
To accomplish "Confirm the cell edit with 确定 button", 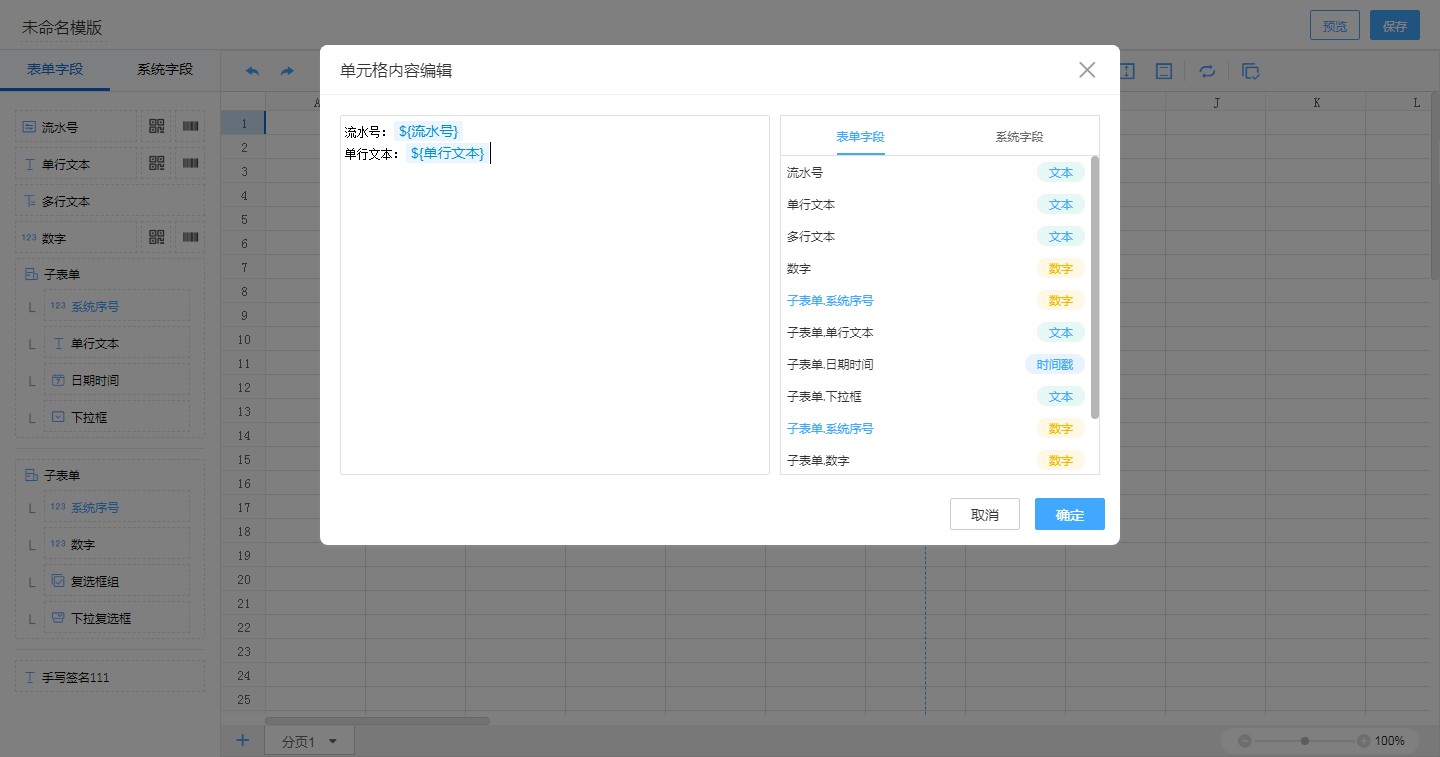I will (x=1069, y=514).
